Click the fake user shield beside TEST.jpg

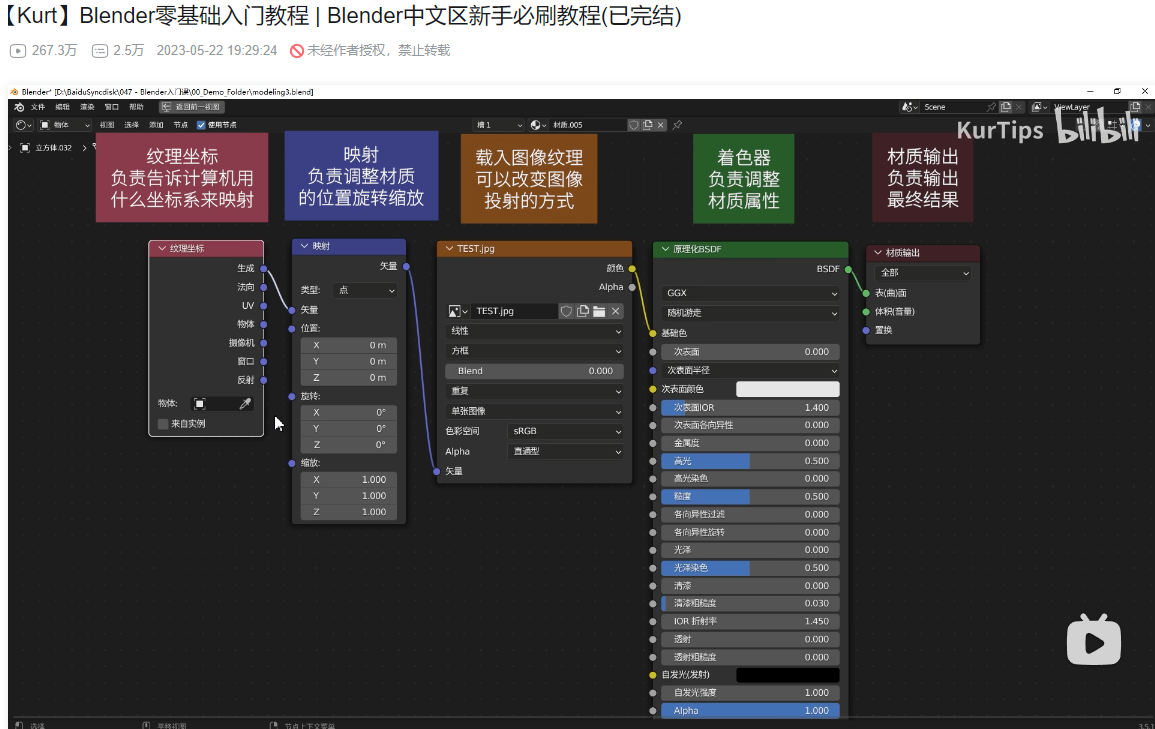tap(566, 312)
